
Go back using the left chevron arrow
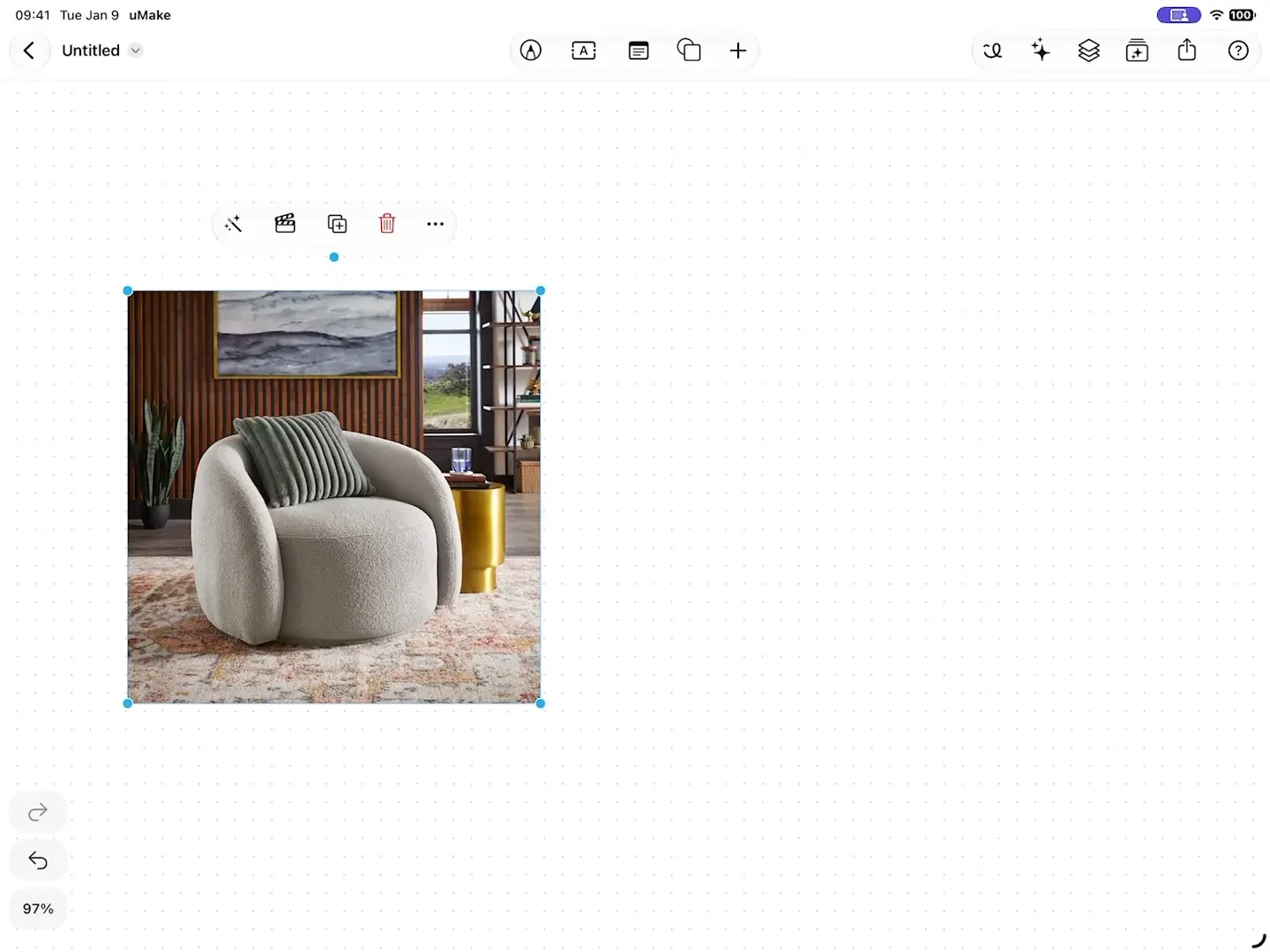pos(29,50)
